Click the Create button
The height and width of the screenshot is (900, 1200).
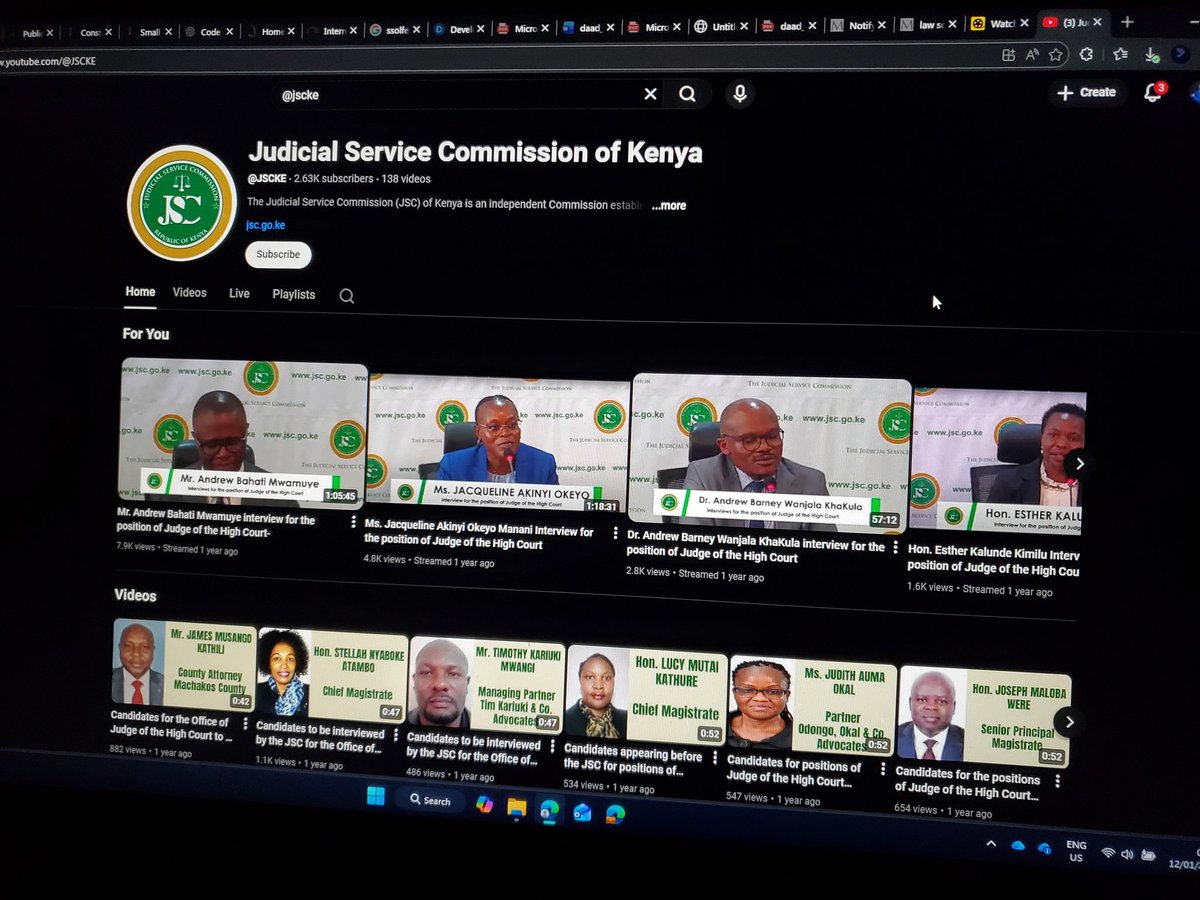[1086, 92]
